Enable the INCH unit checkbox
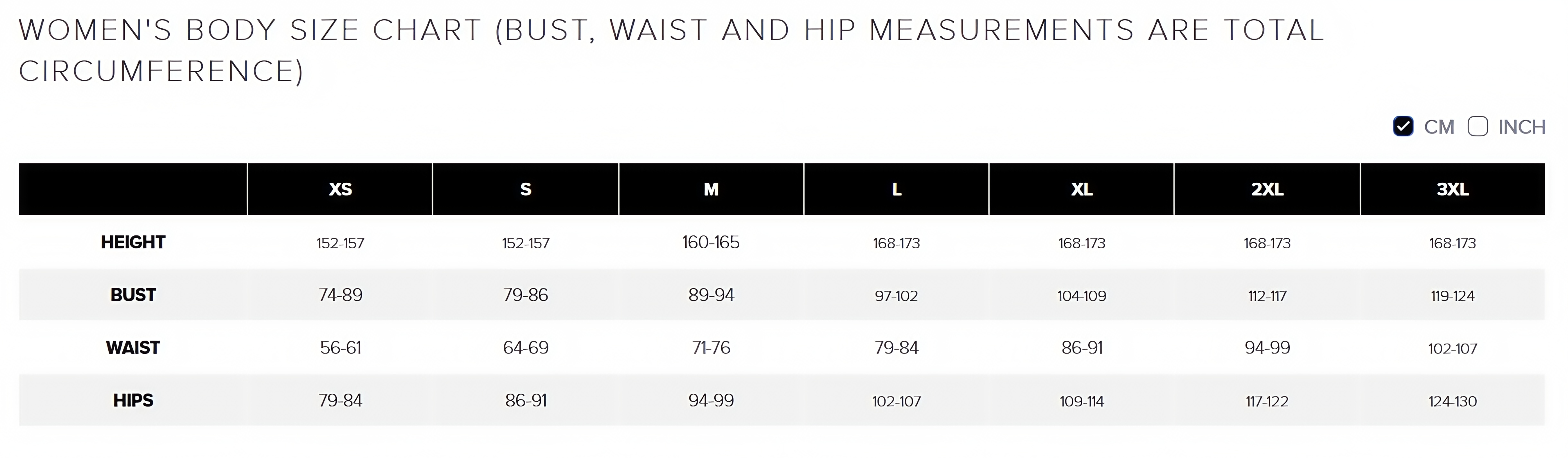Viewport: 1568px width, 458px height. coord(1477,127)
